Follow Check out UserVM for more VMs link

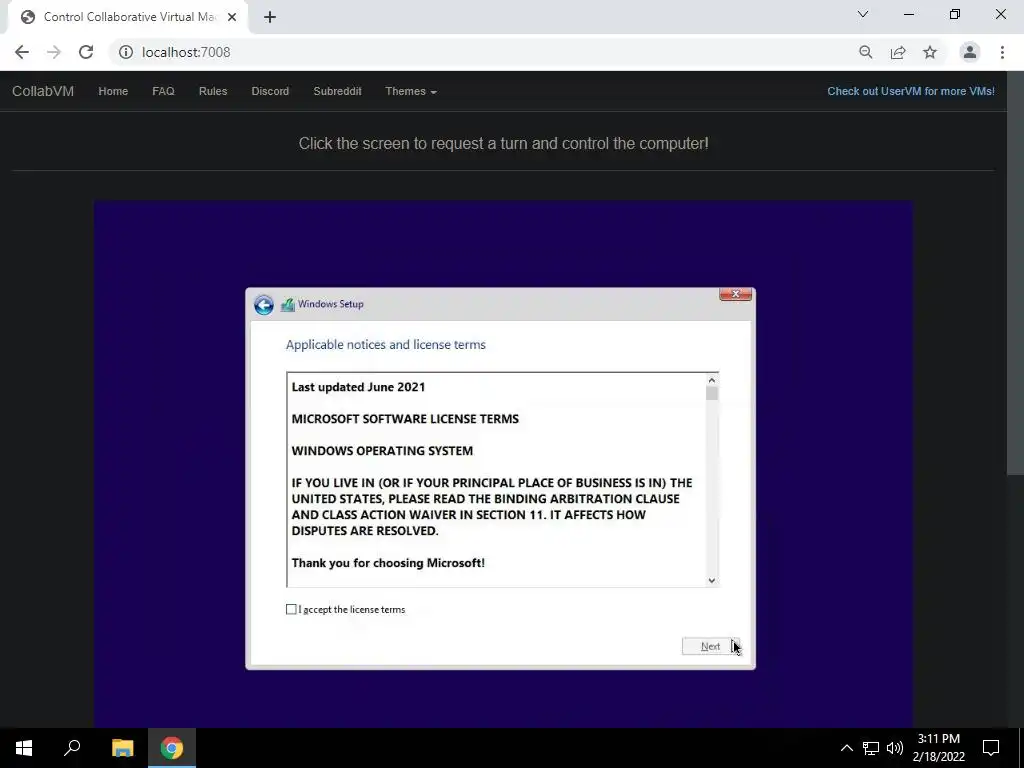(911, 91)
